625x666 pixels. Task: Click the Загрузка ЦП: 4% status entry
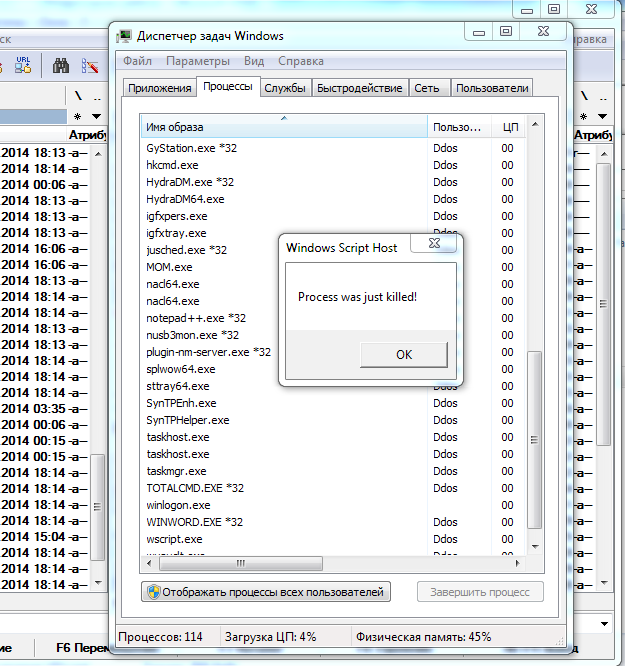tap(271, 637)
